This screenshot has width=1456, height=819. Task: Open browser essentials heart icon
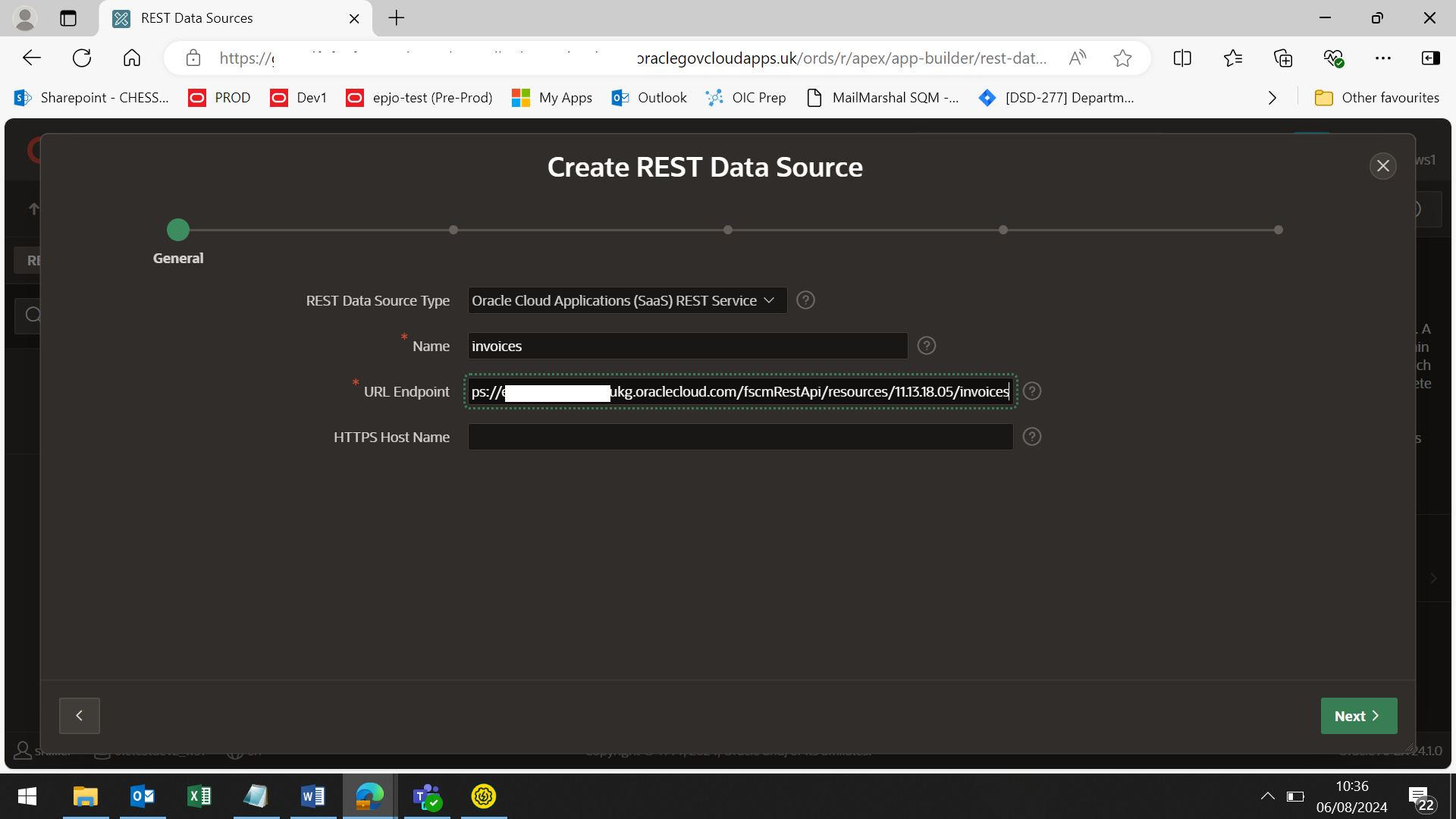coord(1333,58)
